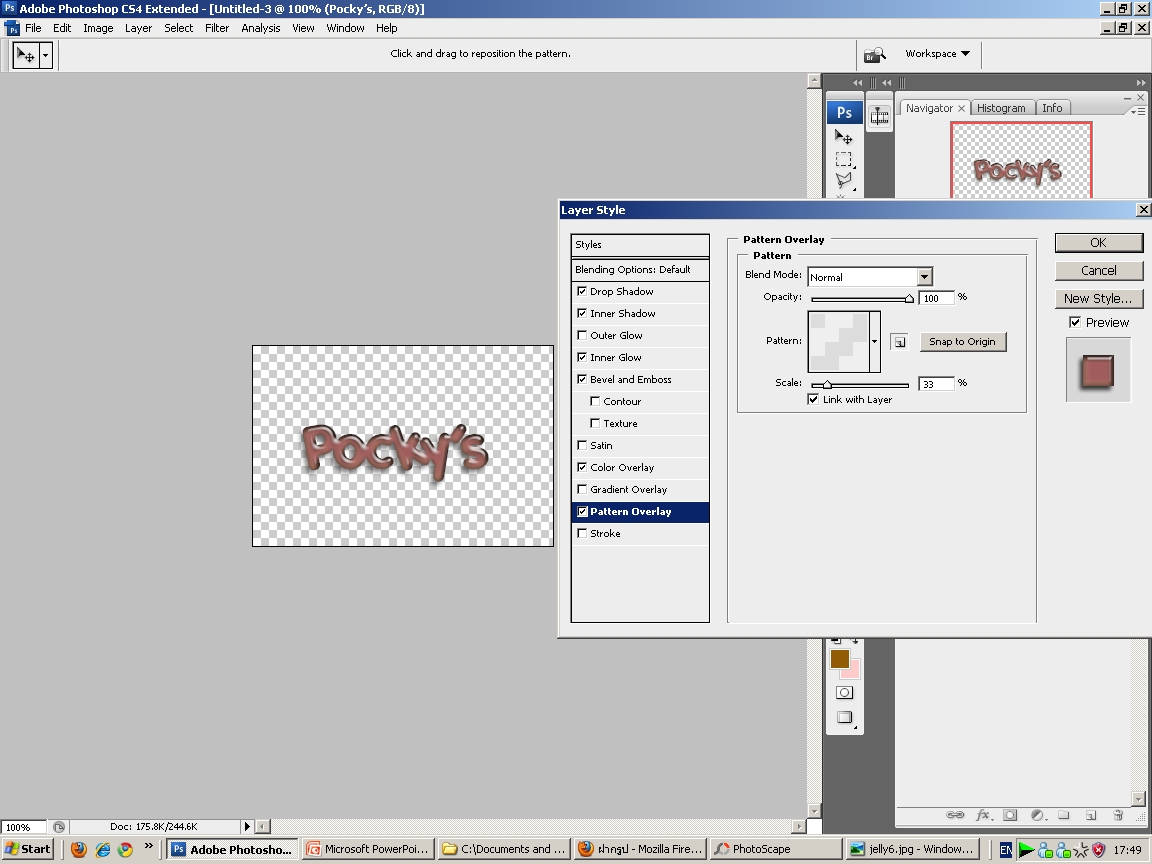This screenshot has height=864, width=1152.
Task: Toggle Quick Mask mode in toolbox
Action: tap(844, 693)
